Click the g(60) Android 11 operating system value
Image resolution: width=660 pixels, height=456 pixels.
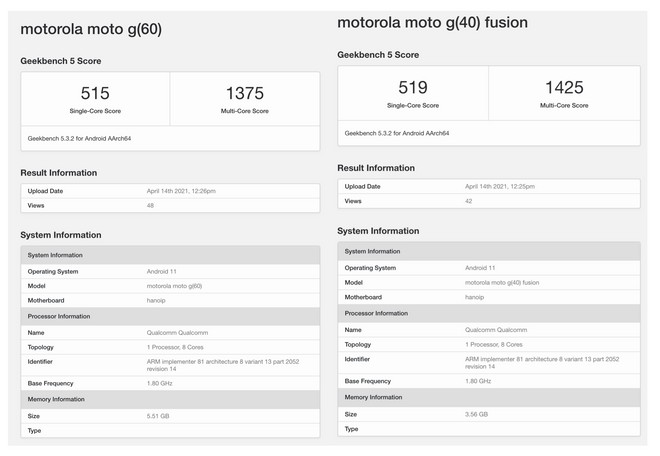(x=162, y=272)
